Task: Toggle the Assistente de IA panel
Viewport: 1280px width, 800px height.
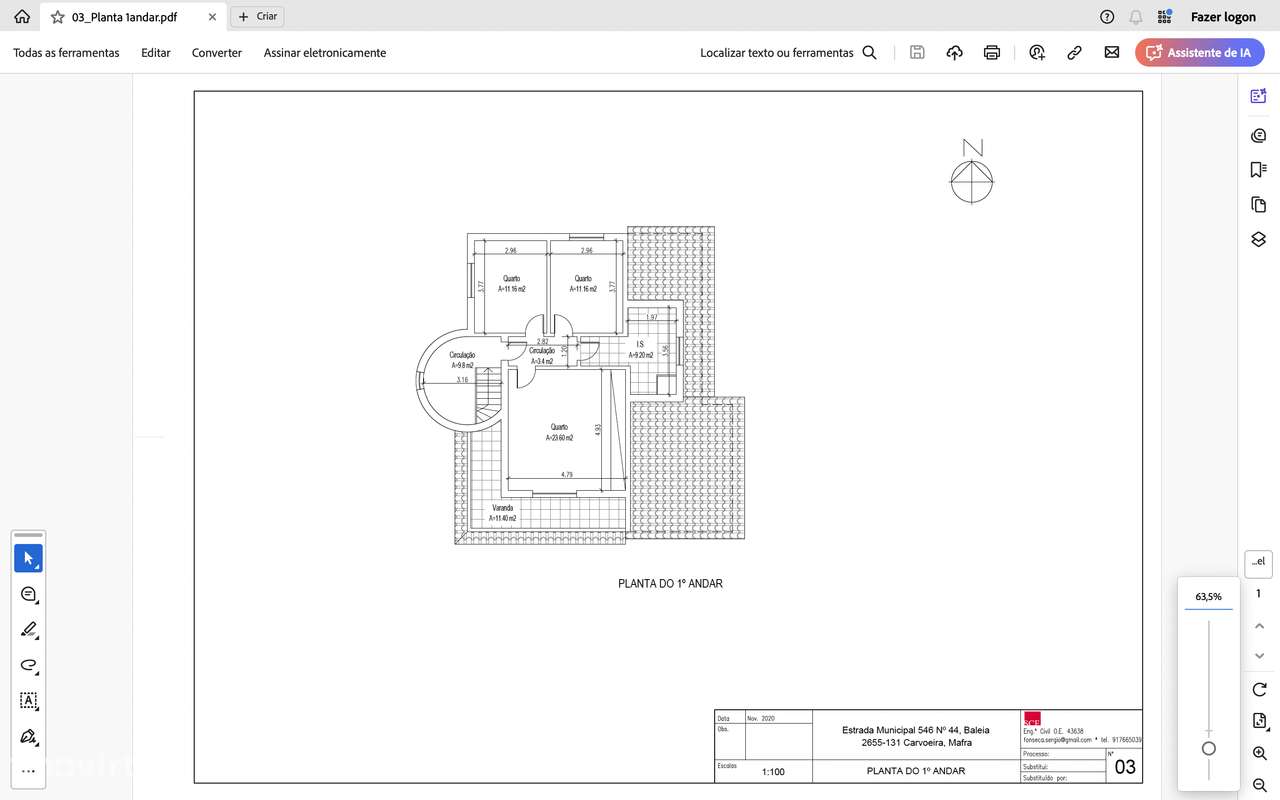Action: pyautogui.click(x=1199, y=52)
